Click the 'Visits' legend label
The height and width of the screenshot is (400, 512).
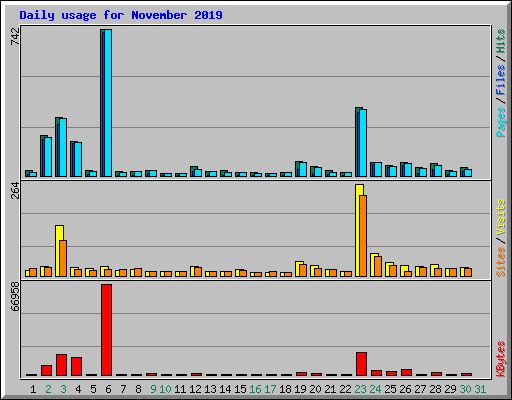pyautogui.click(x=500, y=217)
